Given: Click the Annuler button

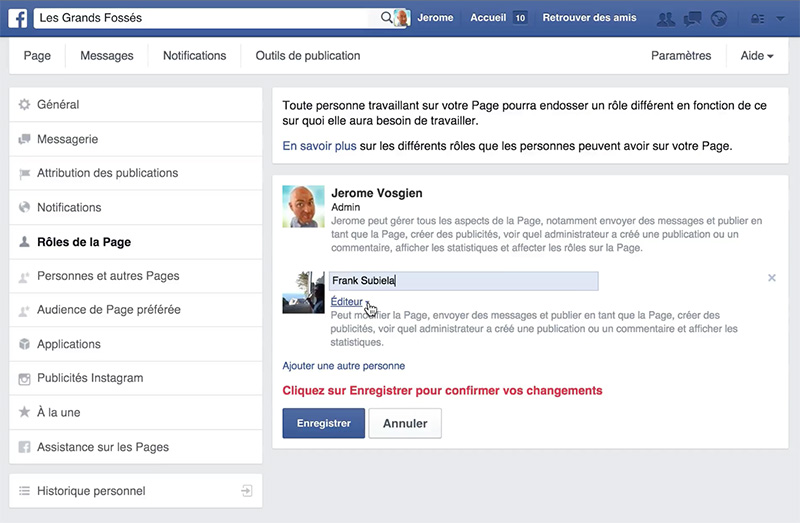Looking at the screenshot, I should pyautogui.click(x=405, y=423).
